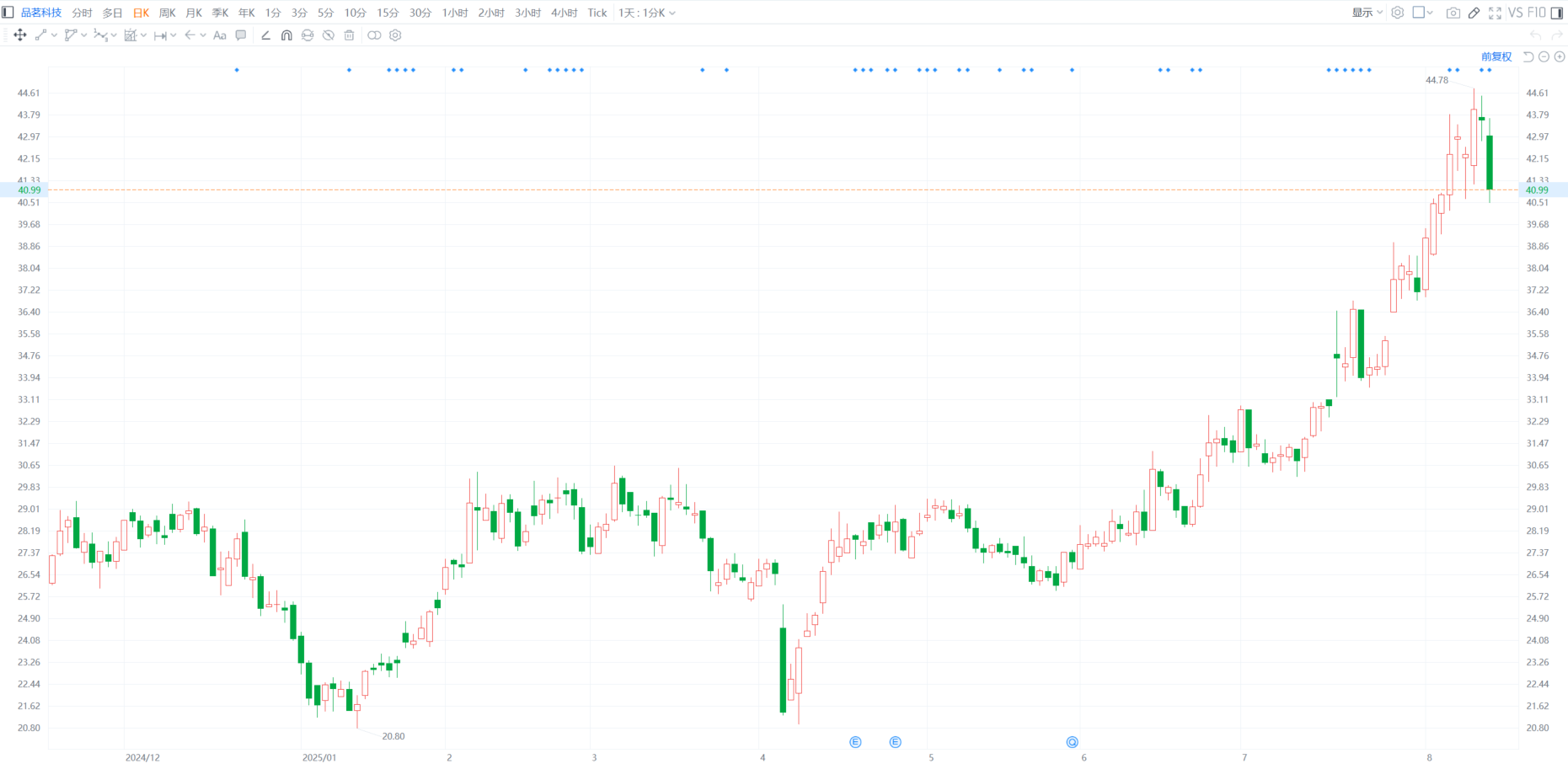The width and height of the screenshot is (1568, 769).
Task: Toggle hide all drawings eye icon
Action: [x=329, y=35]
